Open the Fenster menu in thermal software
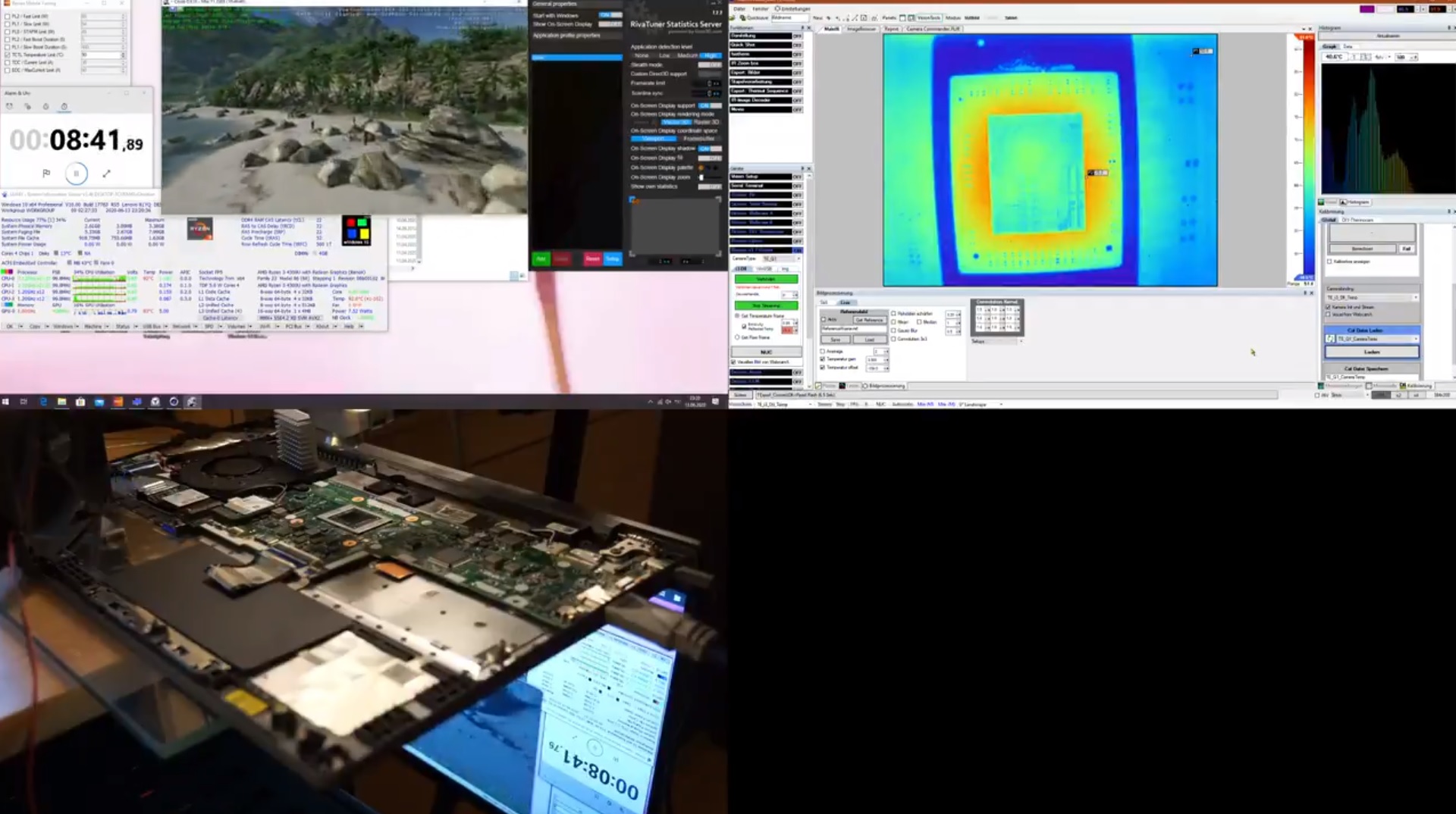This screenshot has height=814, width=1456. (x=761, y=9)
